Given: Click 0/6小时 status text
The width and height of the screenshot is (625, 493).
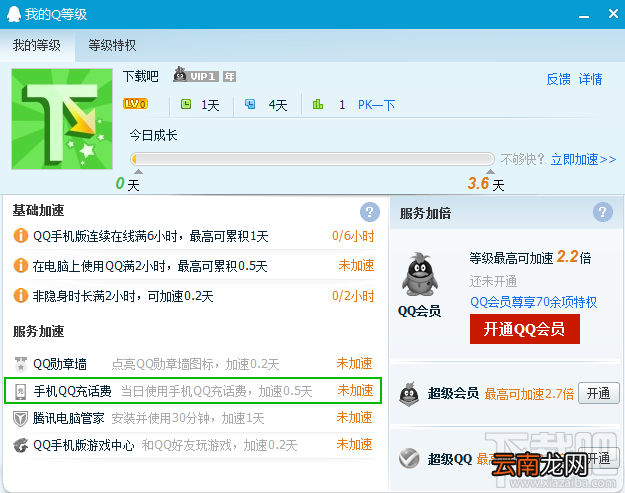Looking at the screenshot, I should [353, 236].
